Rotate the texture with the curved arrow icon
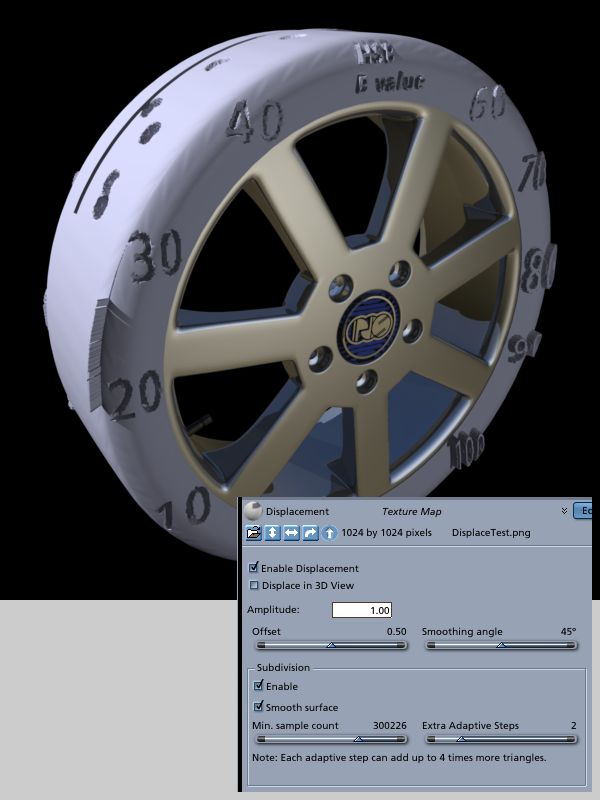Viewport: 600px width, 800px height. pos(310,533)
